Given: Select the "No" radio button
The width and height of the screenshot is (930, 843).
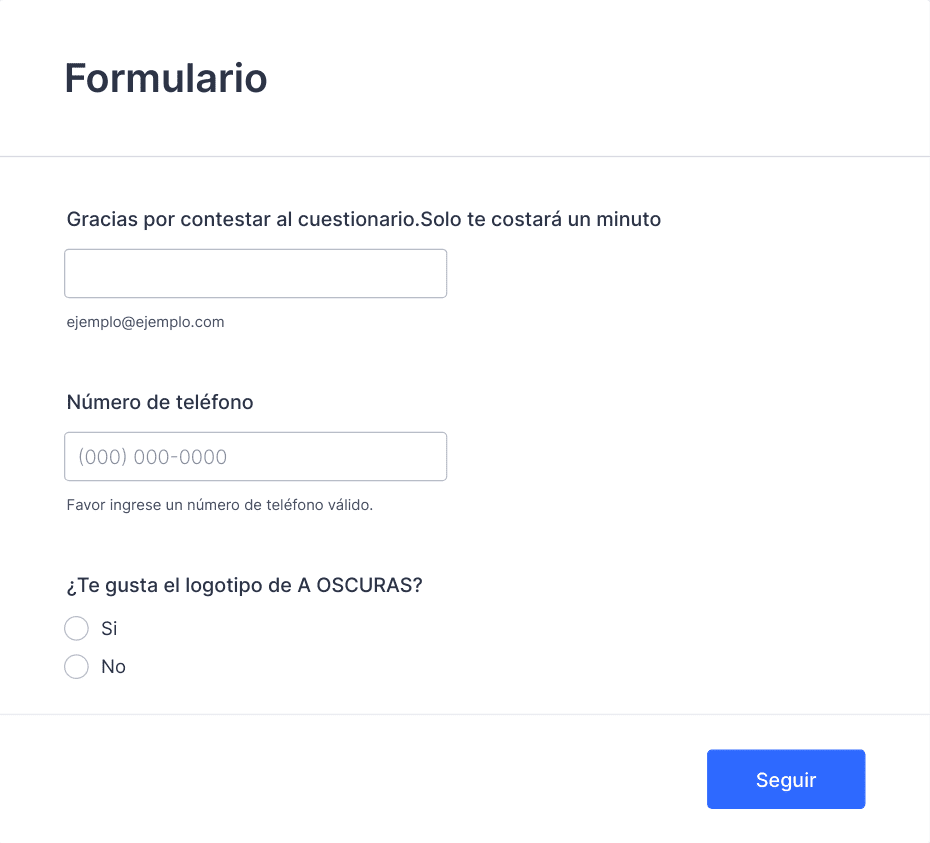Looking at the screenshot, I should coord(77,667).
